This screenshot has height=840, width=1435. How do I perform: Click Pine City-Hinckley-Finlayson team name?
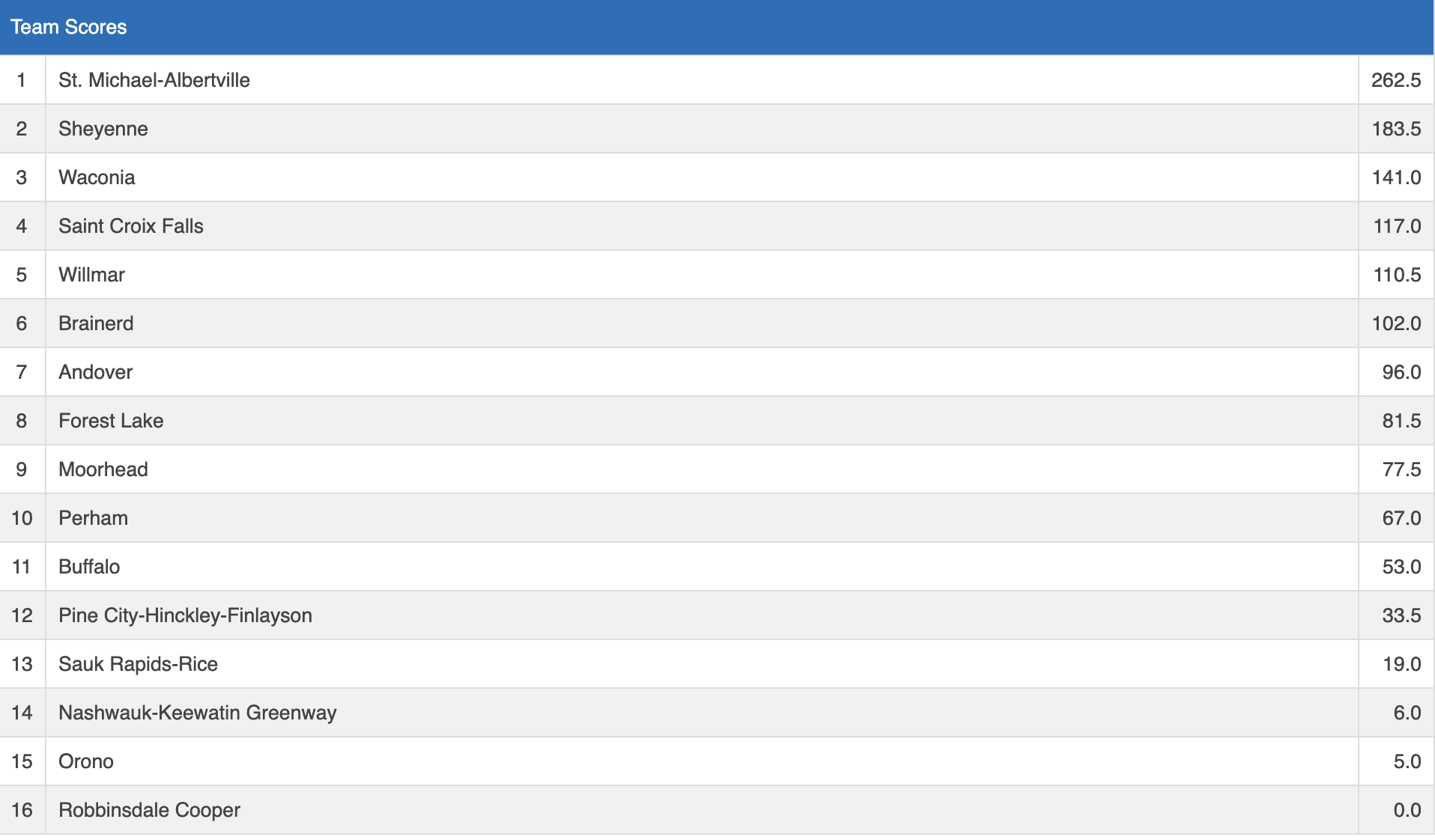(185, 615)
